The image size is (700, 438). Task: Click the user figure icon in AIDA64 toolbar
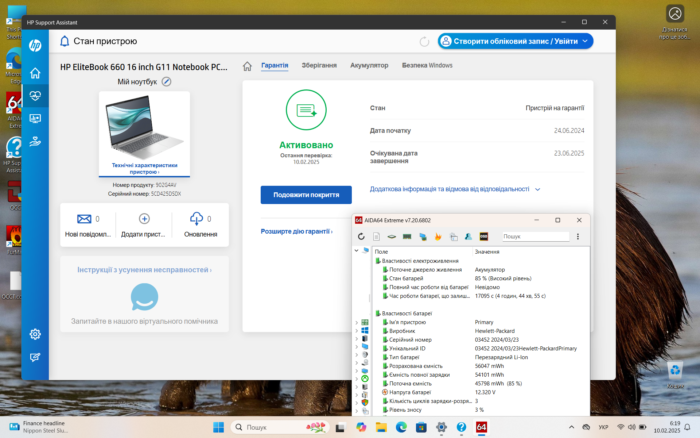pyautogui.click(x=468, y=237)
